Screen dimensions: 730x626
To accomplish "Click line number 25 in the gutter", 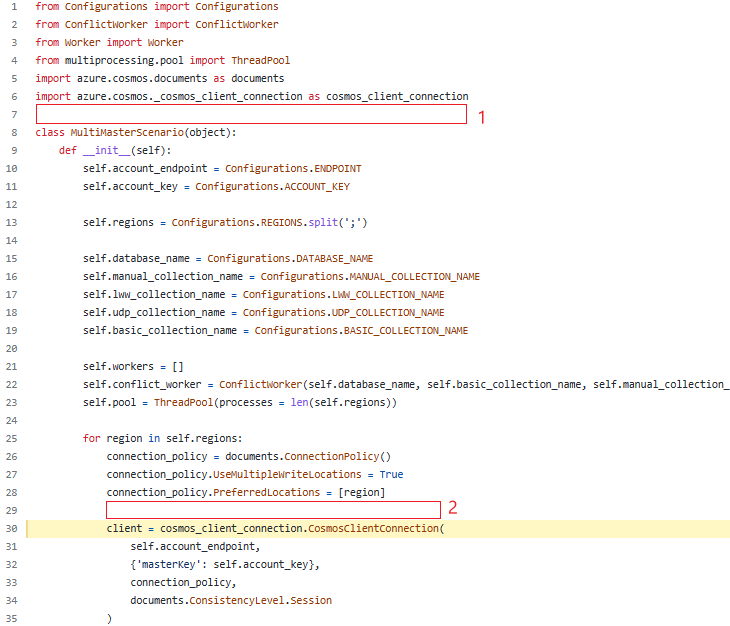I will click(x=11, y=438).
